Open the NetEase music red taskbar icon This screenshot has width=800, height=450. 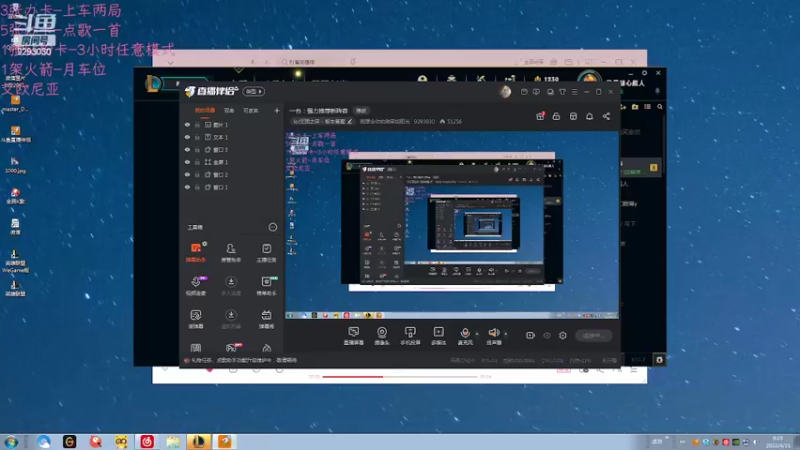pyautogui.click(x=147, y=442)
